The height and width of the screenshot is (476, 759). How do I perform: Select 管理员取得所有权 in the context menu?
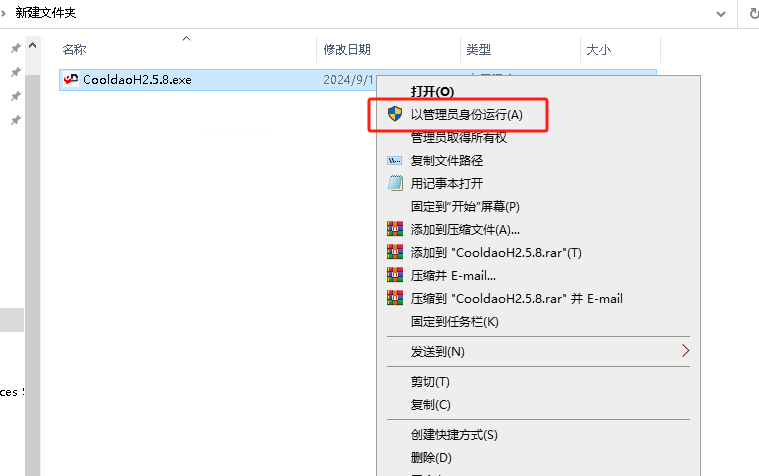pyautogui.click(x=459, y=137)
